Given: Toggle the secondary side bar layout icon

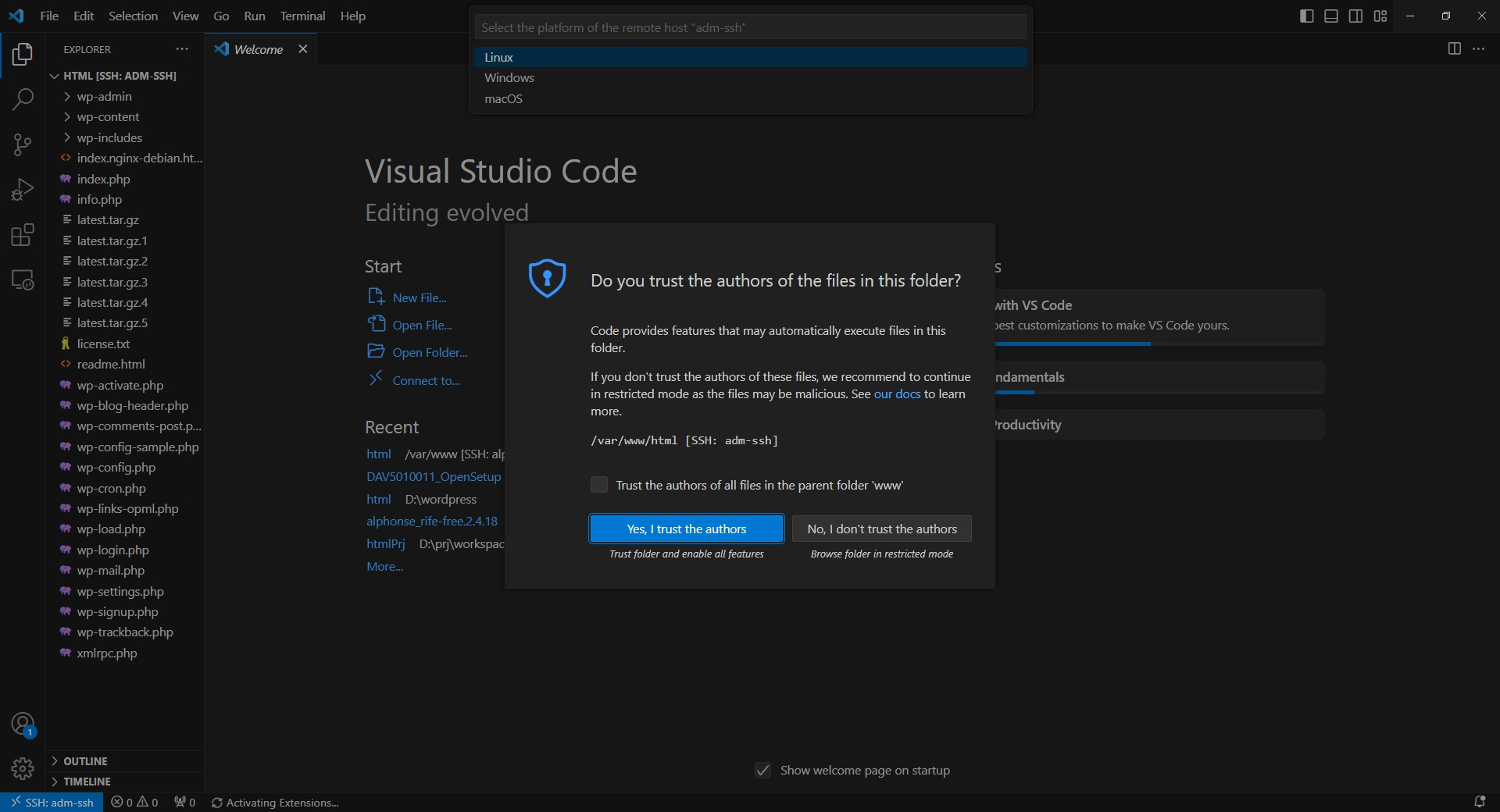Looking at the screenshot, I should pos(1356,16).
